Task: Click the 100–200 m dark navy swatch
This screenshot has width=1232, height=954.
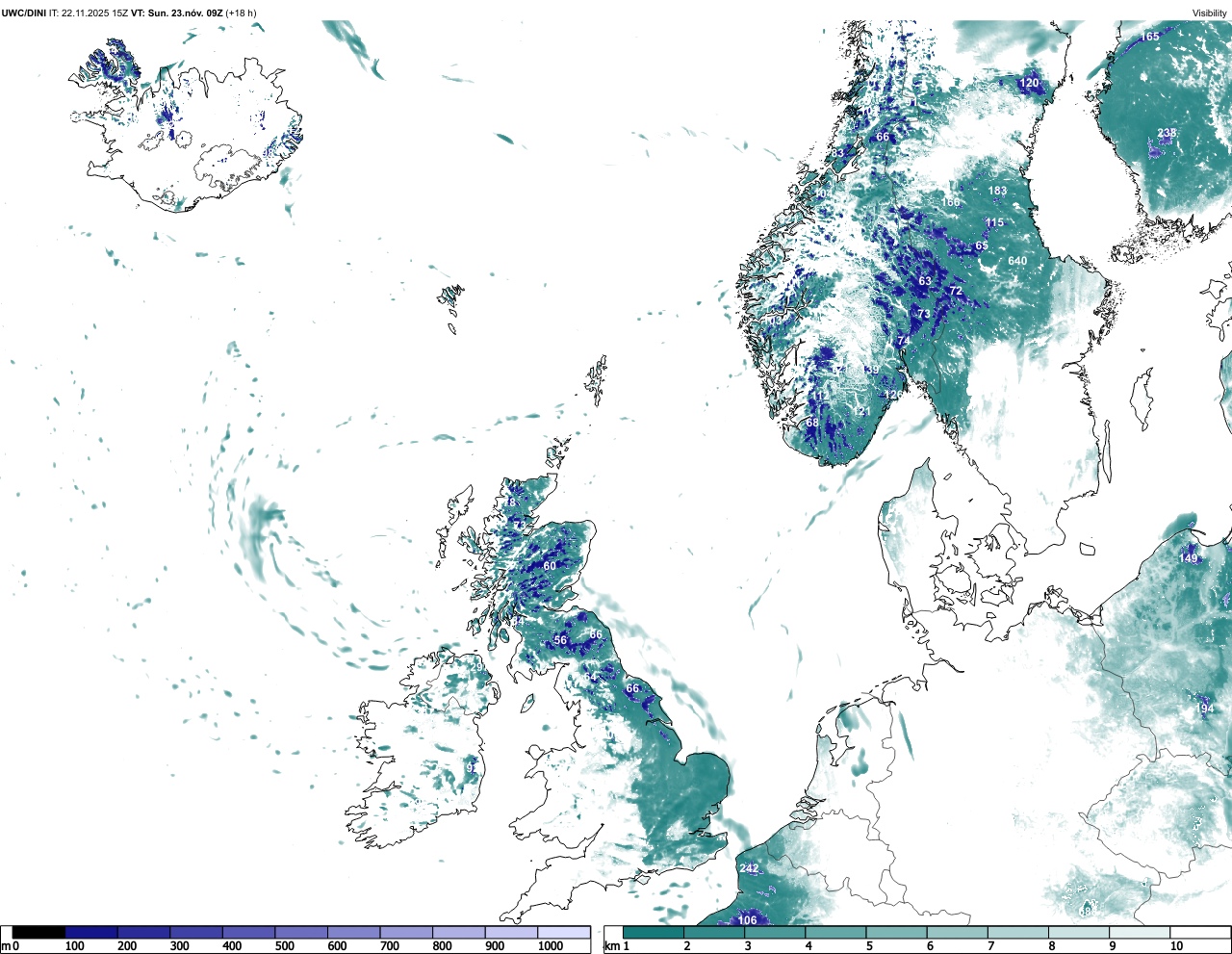Action: click(x=91, y=933)
